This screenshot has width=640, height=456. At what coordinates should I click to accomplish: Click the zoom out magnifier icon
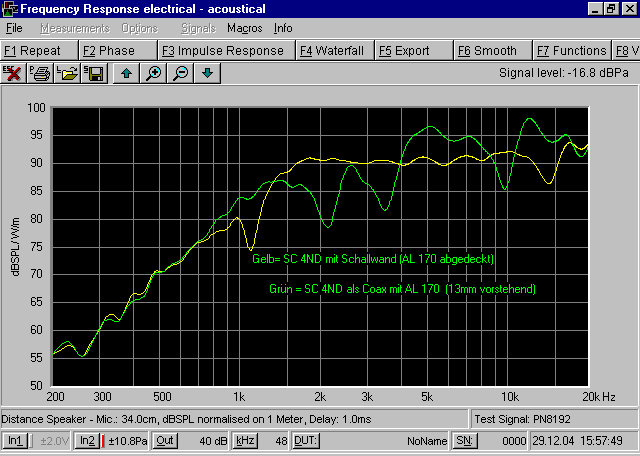click(181, 73)
